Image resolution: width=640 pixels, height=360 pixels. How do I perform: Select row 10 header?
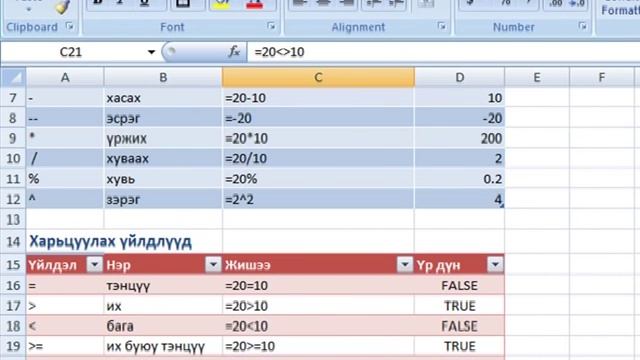13,158
